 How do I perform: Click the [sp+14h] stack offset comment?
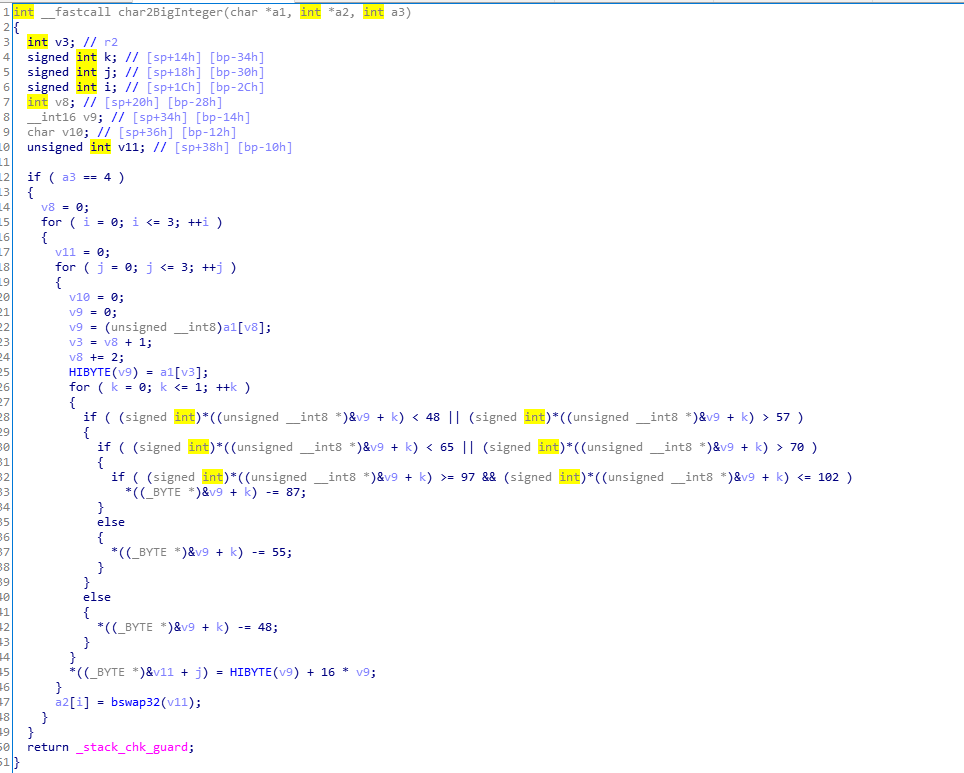click(174, 57)
